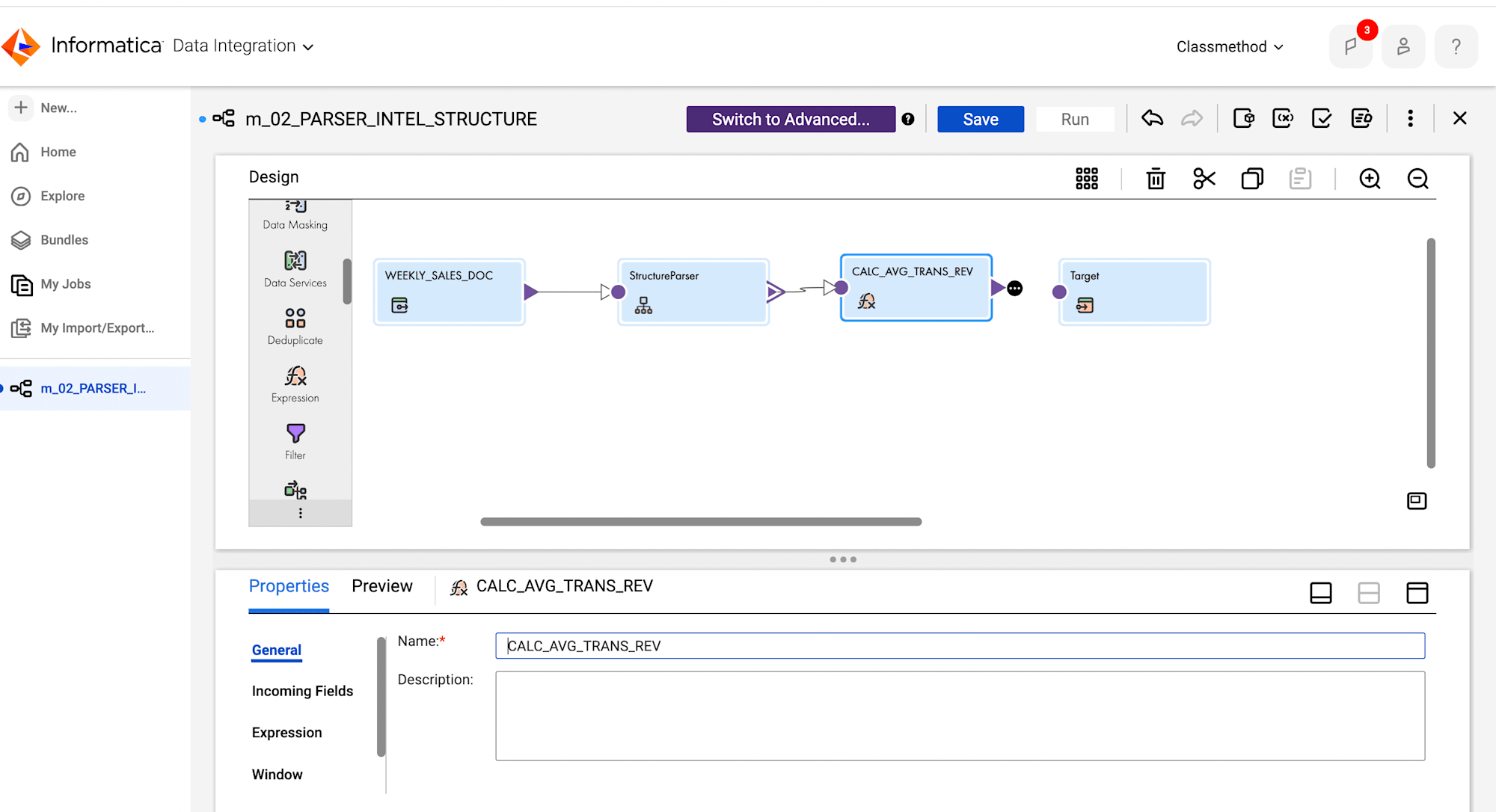Open Explore in sidebar
Image resolution: width=1496 pixels, height=812 pixels.
coord(48,196)
